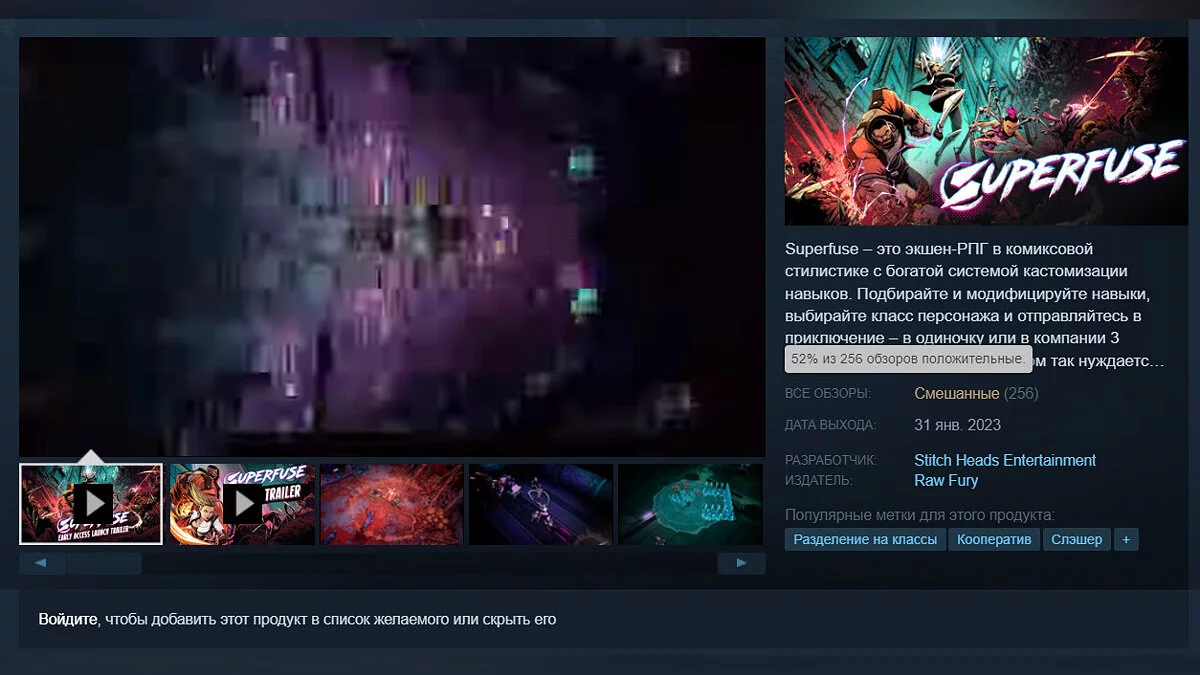Click the РАЗРАБОТЧИК label
1200x675 pixels.
click(x=831, y=461)
